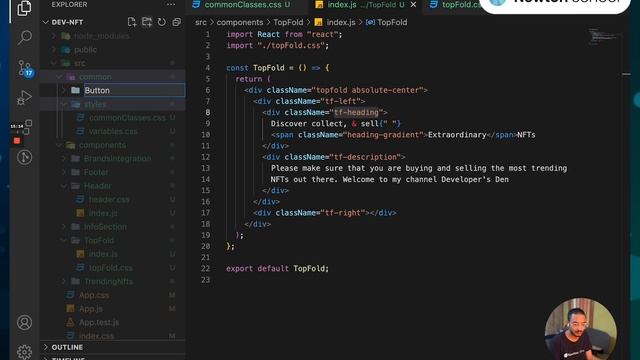Viewport: 640px width, 360px height.
Task: Open the Search view icon
Action: (24, 38)
